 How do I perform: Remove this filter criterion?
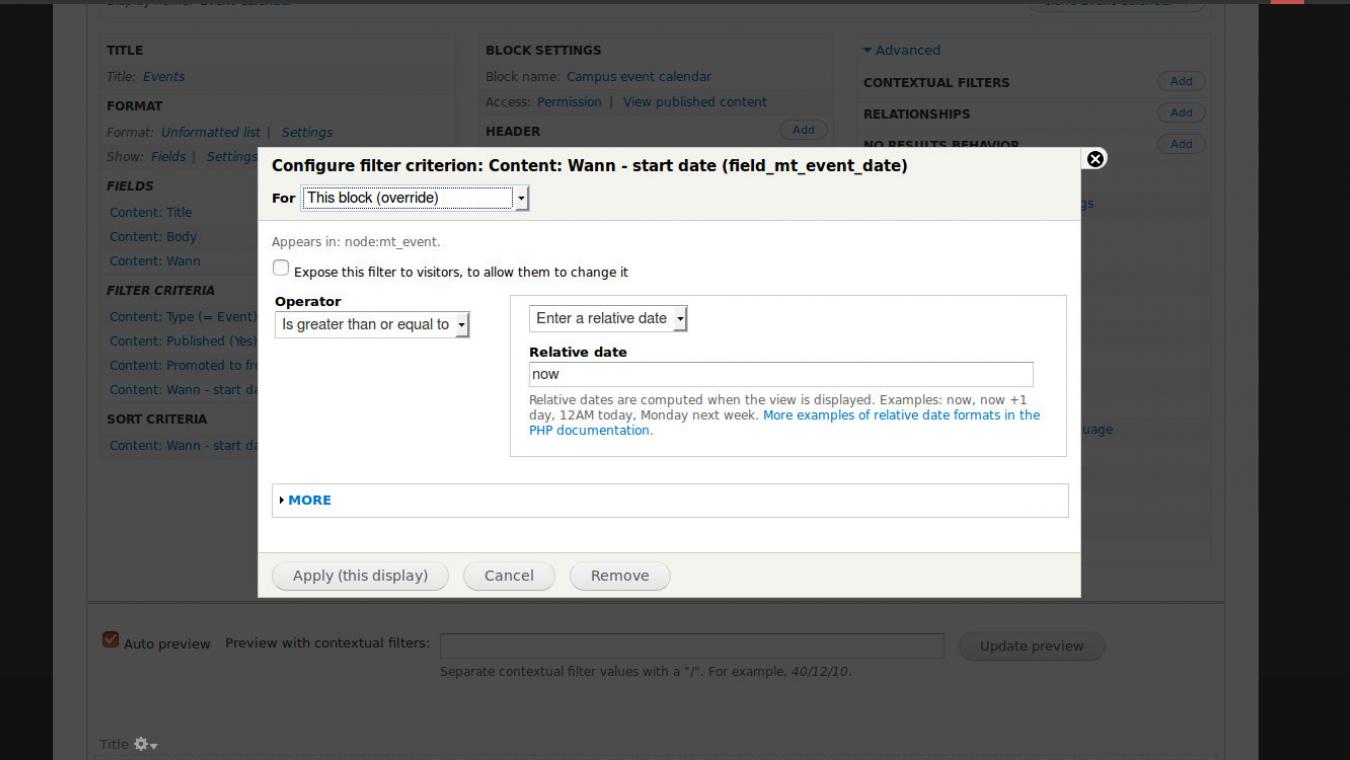coord(620,575)
